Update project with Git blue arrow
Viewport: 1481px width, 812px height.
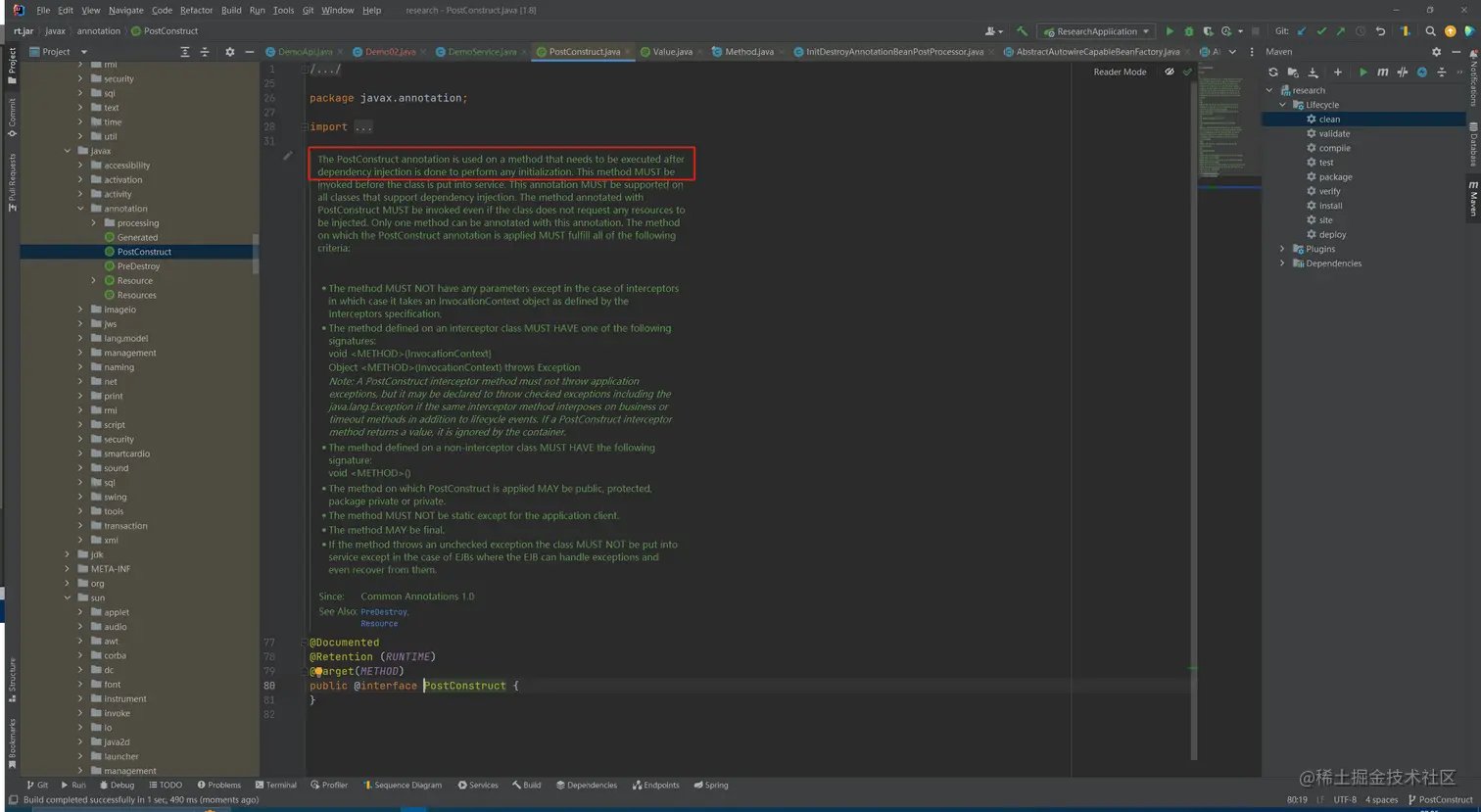[x=1302, y=31]
